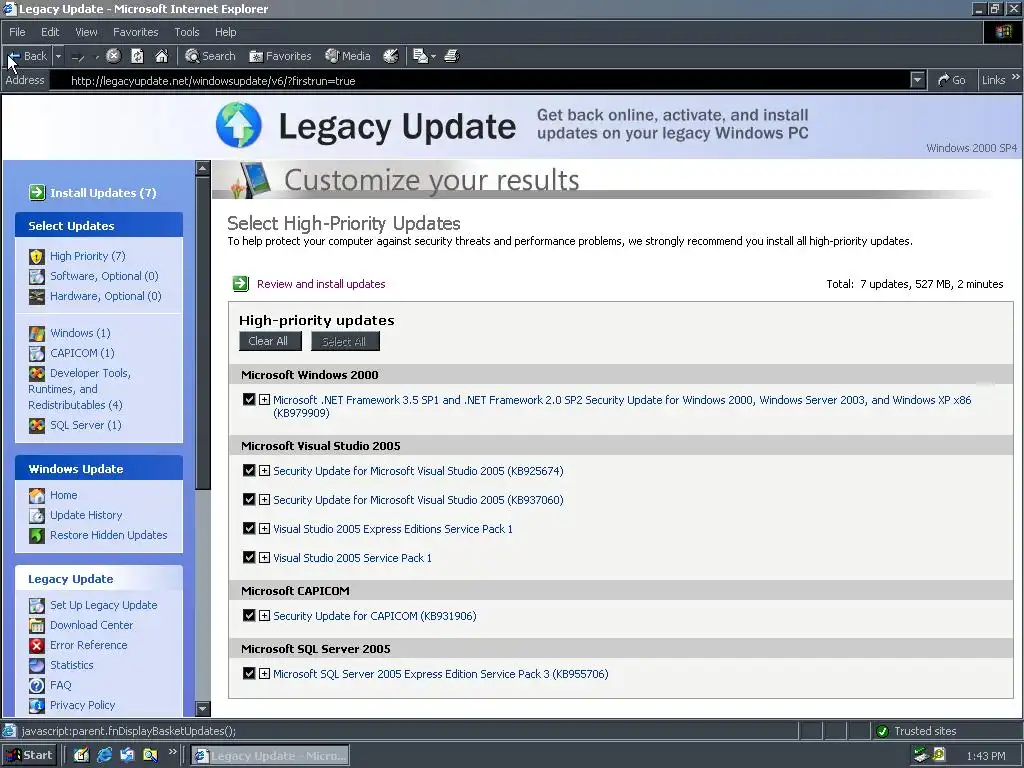The height and width of the screenshot is (768, 1024).
Task: Click the Restore Hidden Updates icon
Action: click(x=37, y=536)
